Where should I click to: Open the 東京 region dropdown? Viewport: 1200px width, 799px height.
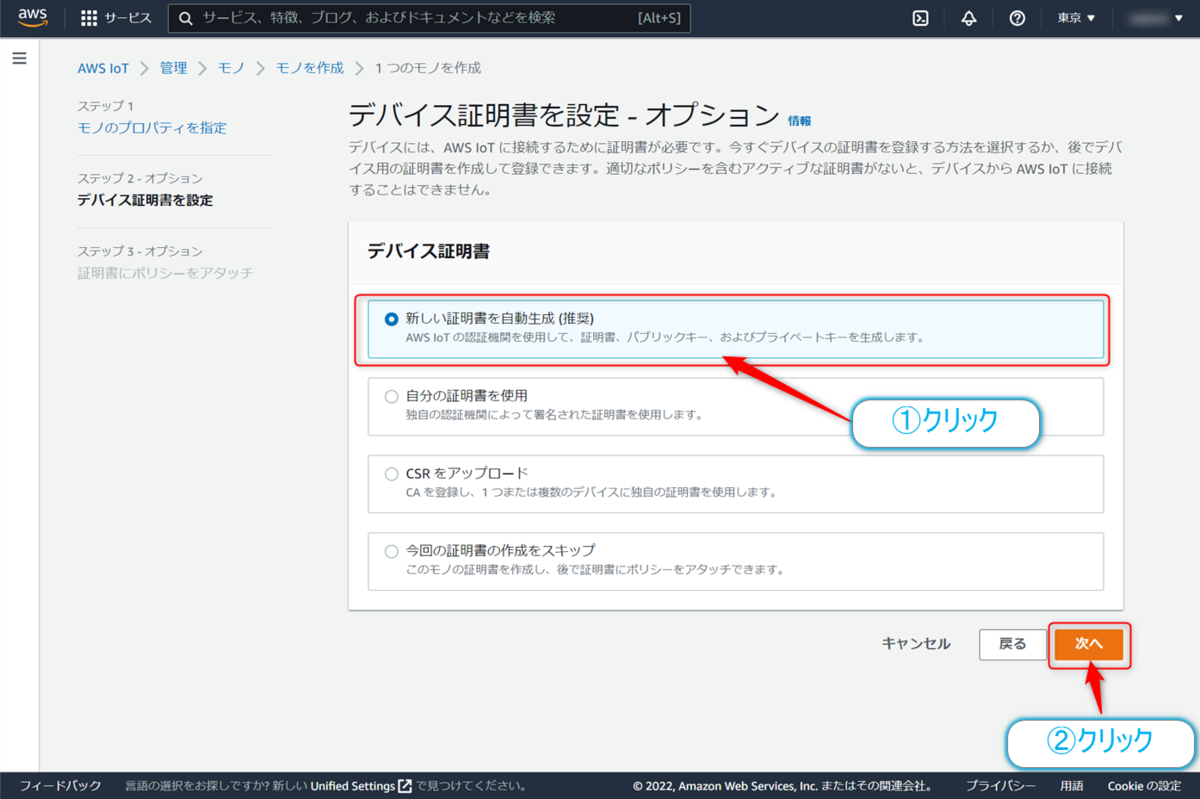[x=1077, y=18]
